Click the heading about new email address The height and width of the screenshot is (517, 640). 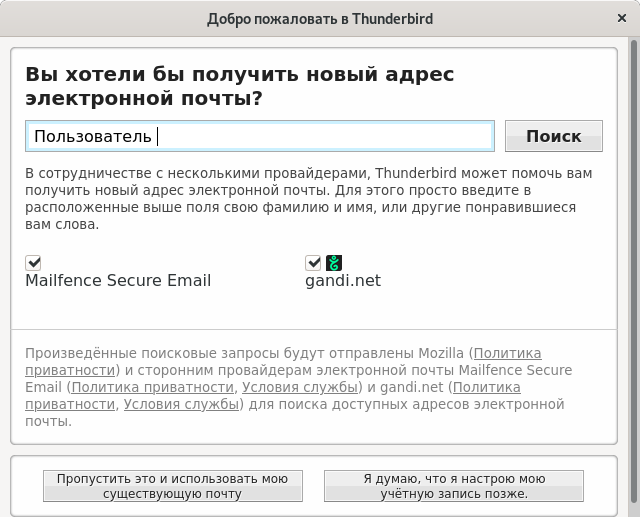point(240,86)
